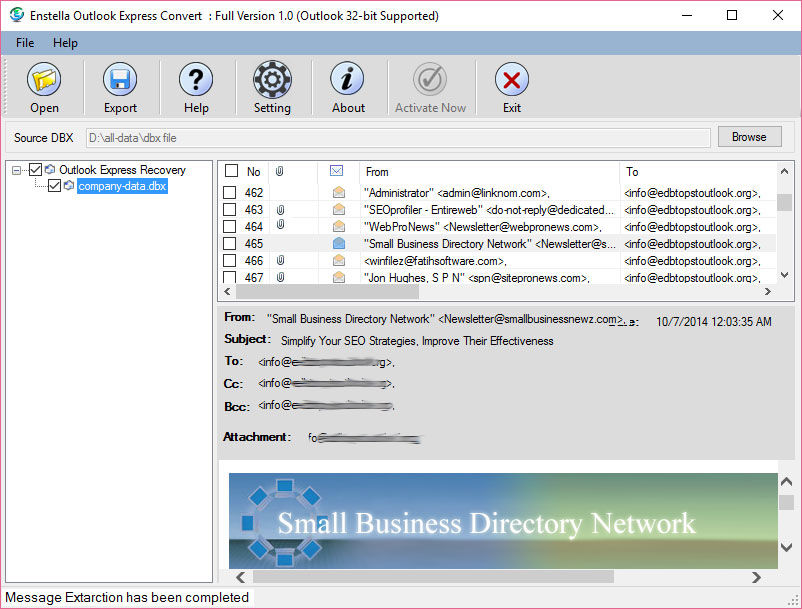Click envelope icon of message 466

339,260
